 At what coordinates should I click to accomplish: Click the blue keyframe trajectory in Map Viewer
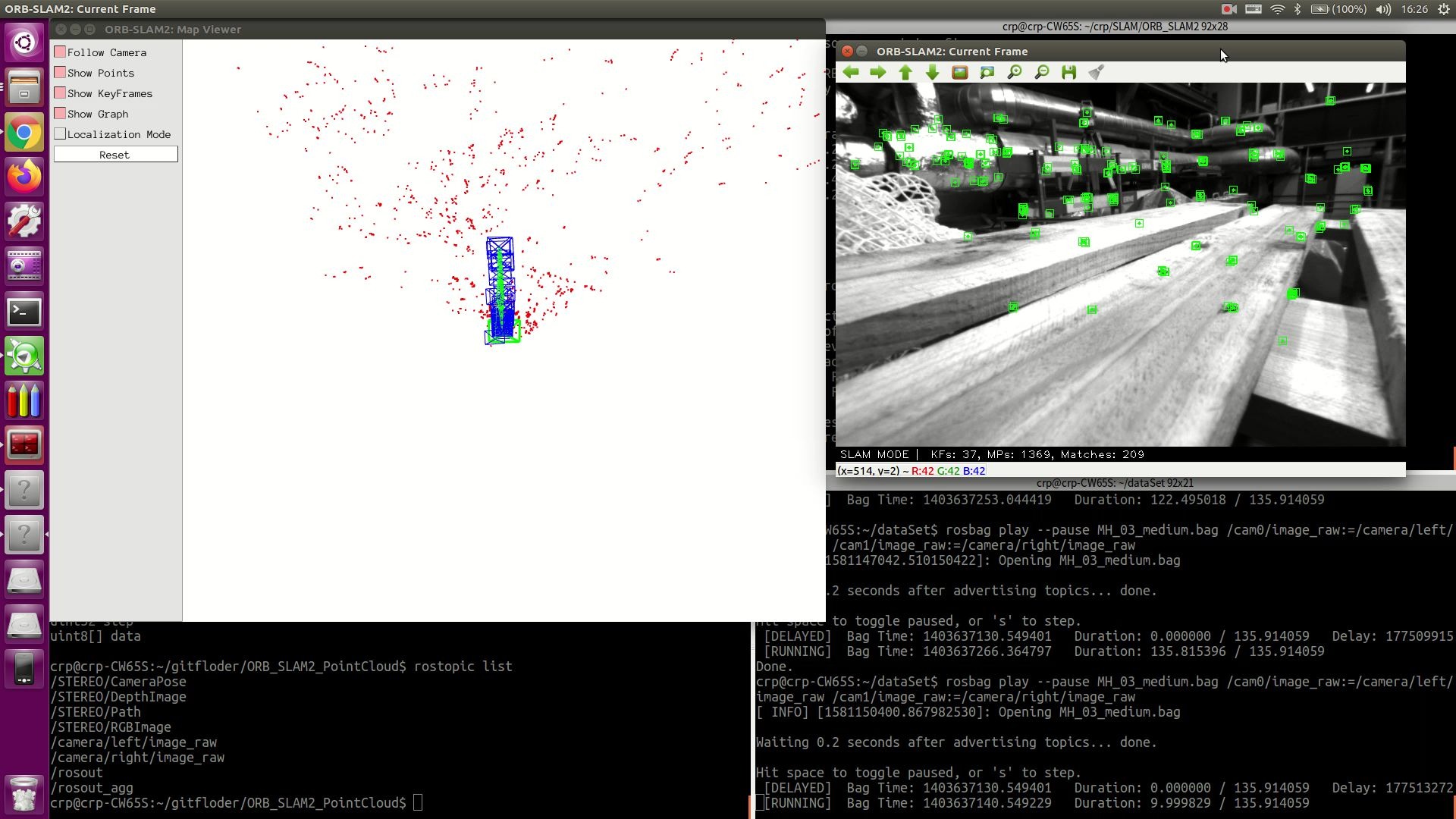click(x=500, y=291)
